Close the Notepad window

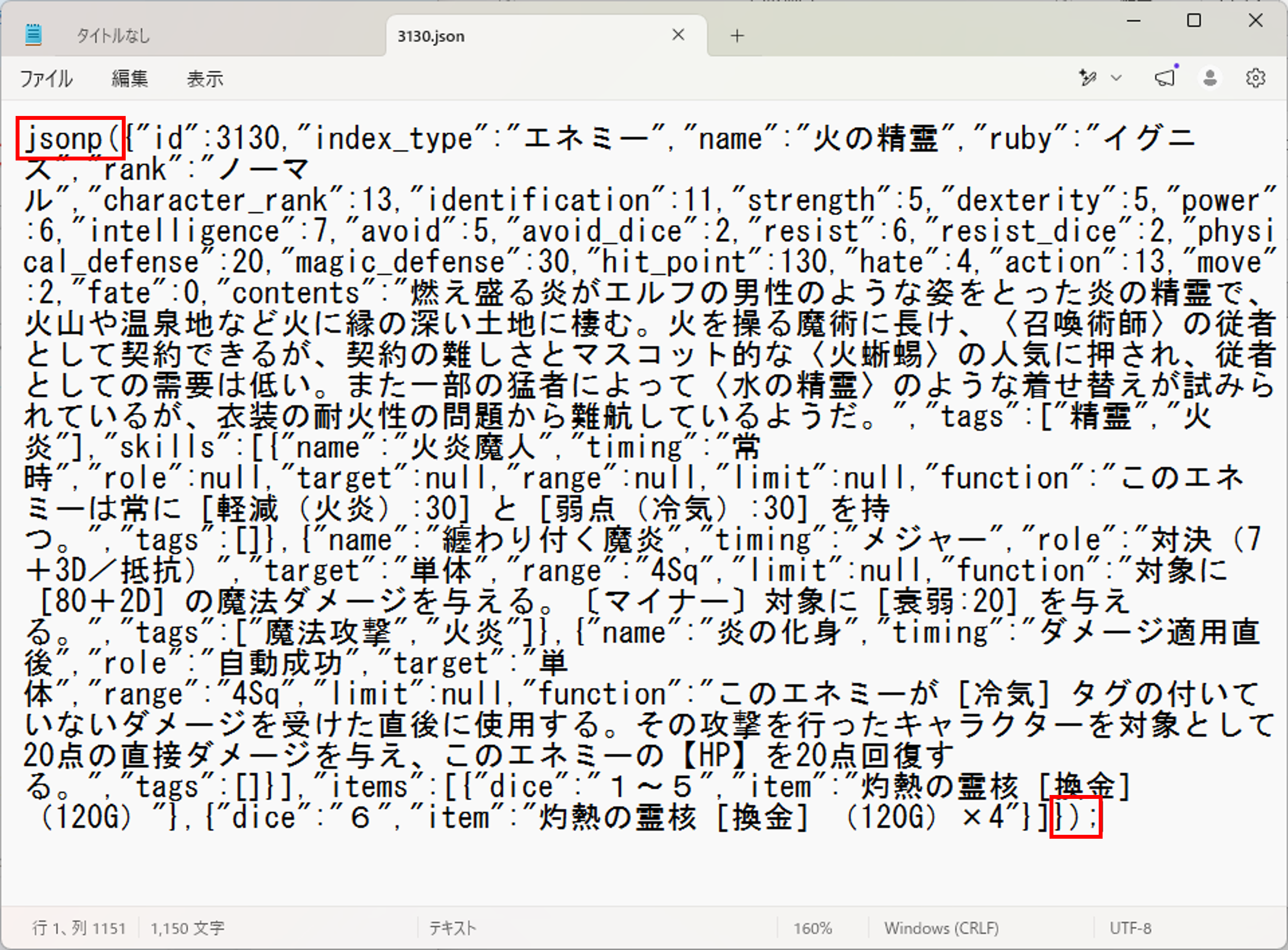click(x=1255, y=21)
